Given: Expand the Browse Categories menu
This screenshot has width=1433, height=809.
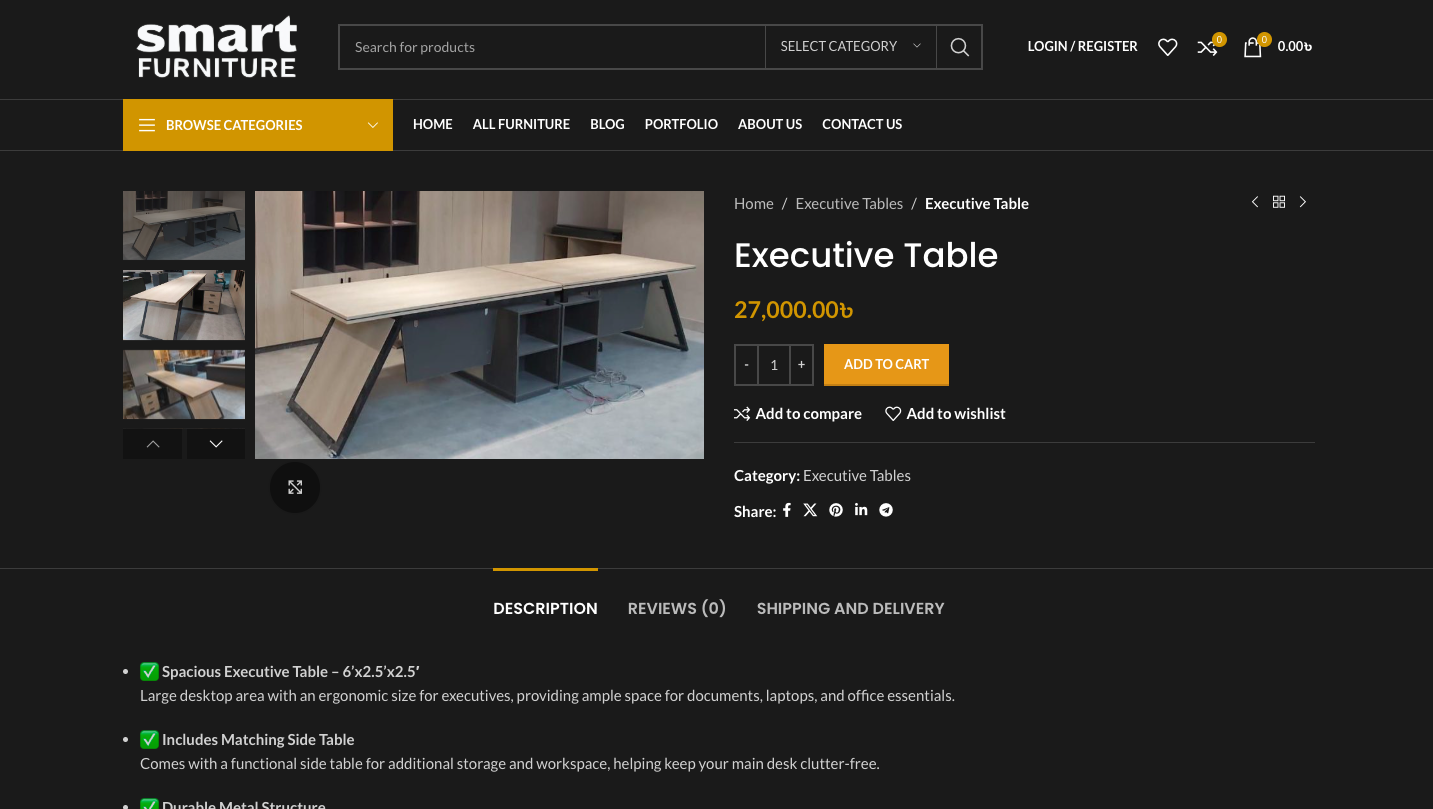Looking at the screenshot, I should click(x=258, y=125).
